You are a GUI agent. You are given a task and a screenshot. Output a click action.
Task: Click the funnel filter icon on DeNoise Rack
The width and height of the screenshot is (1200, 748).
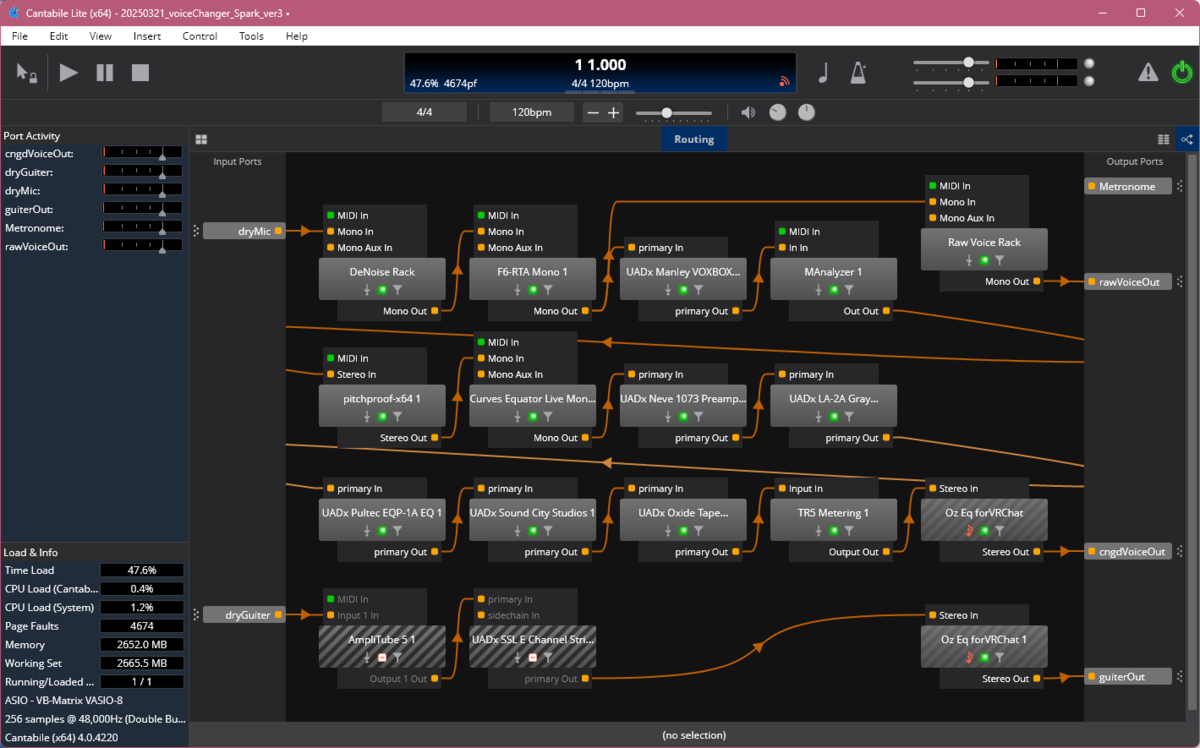coord(397,290)
